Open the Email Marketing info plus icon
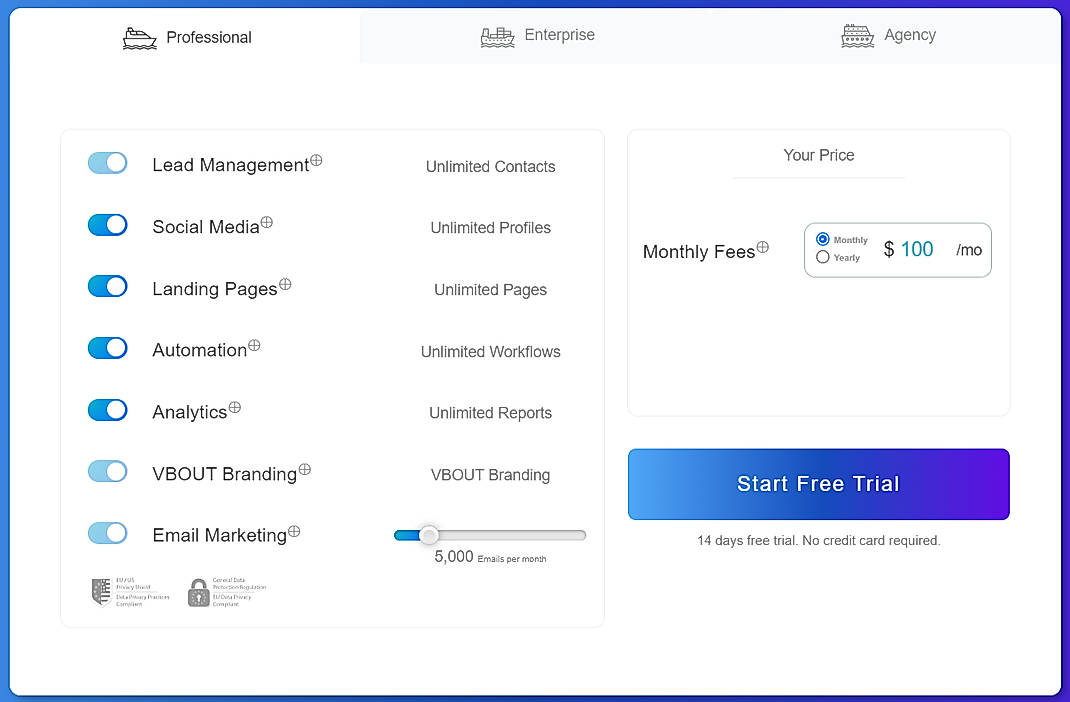Screen dimensions: 1070x702 [x=294, y=531]
